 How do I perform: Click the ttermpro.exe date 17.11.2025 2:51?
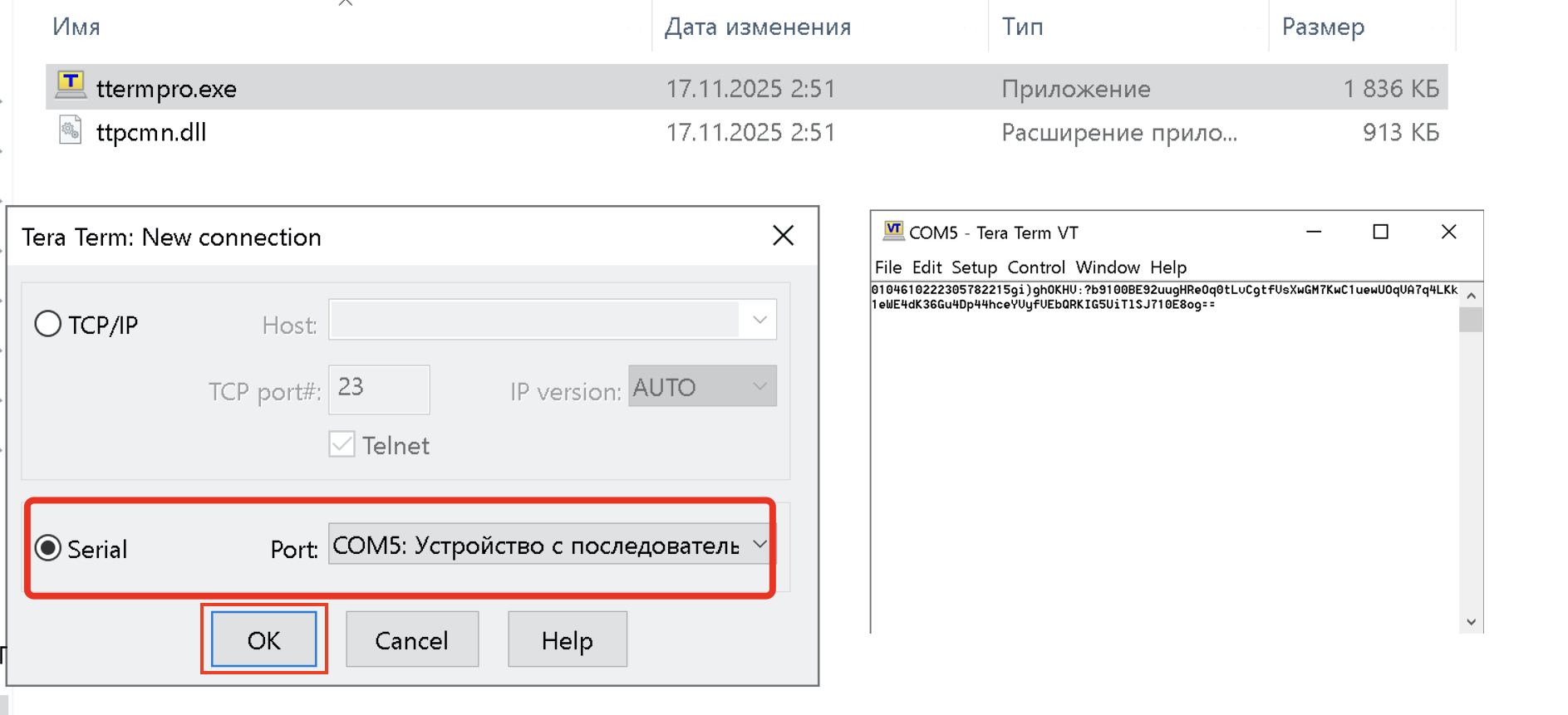pos(750,88)
